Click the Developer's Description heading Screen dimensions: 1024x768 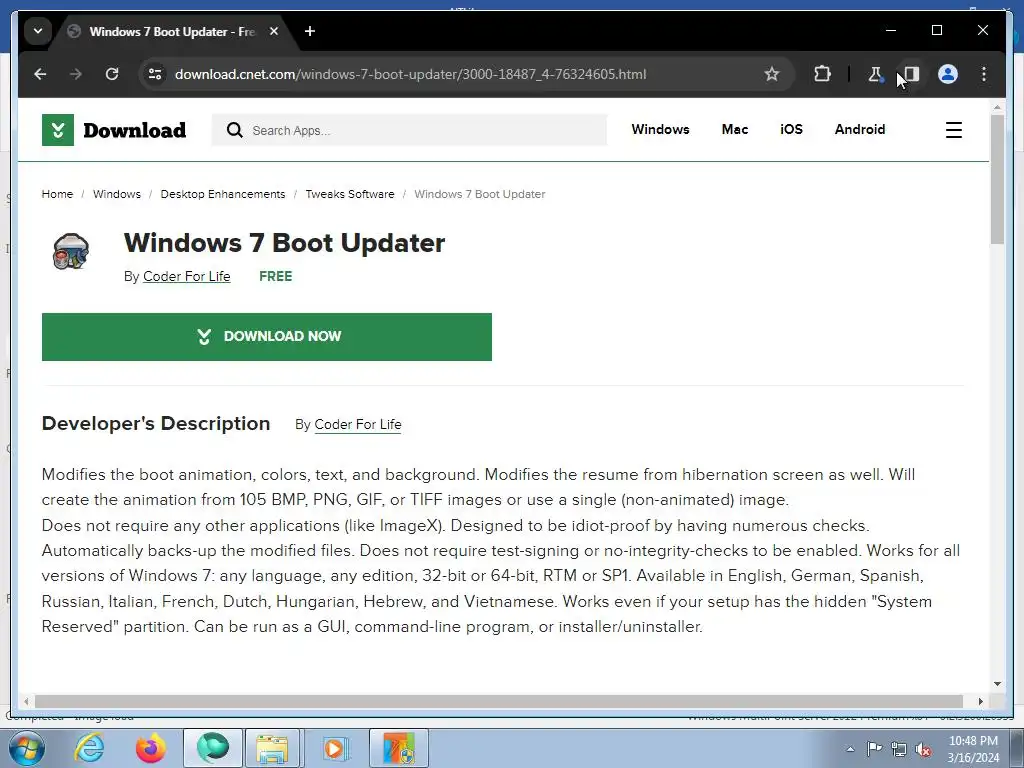click(x=155, y=423)
